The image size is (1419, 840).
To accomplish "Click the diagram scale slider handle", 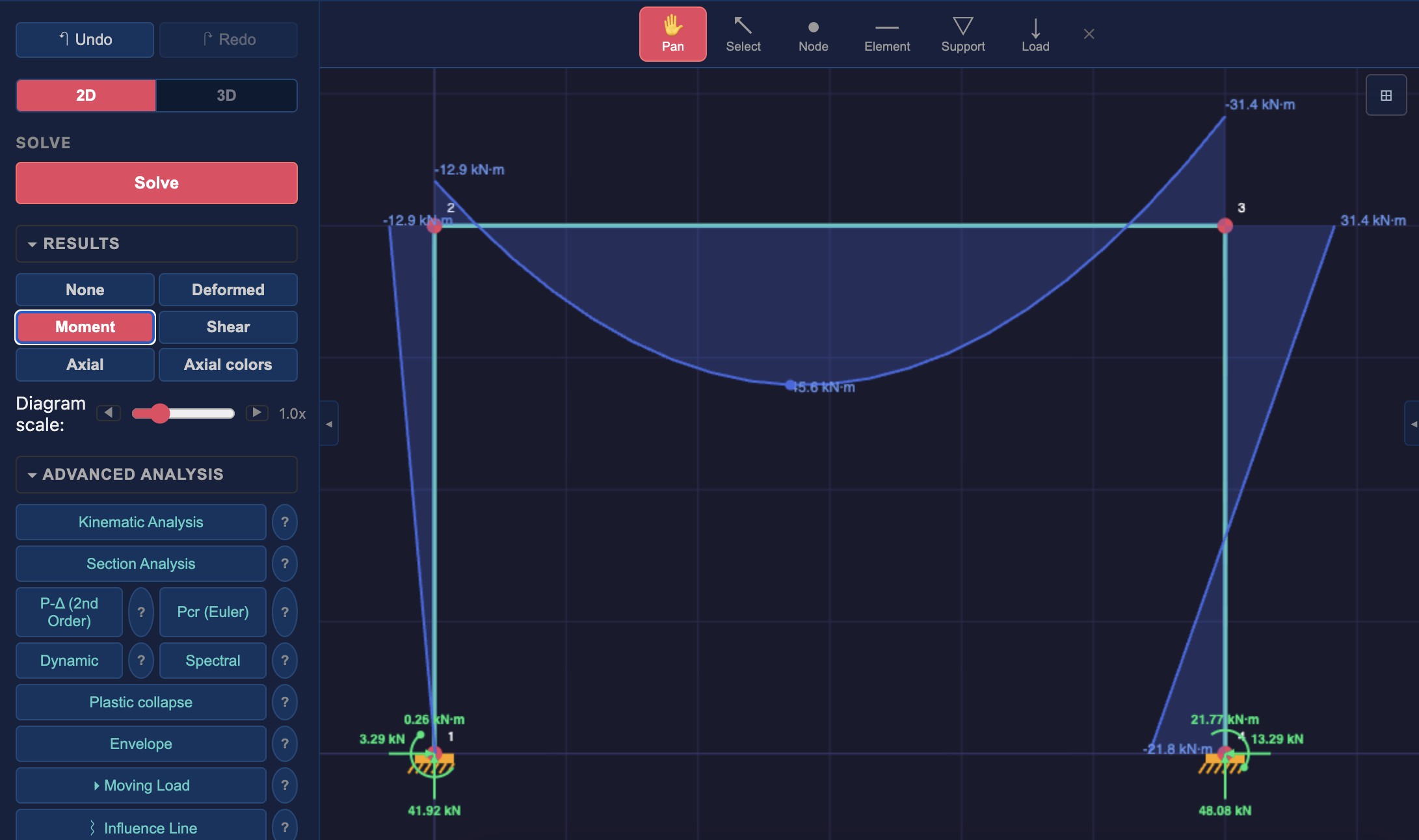I will (160, 413).
